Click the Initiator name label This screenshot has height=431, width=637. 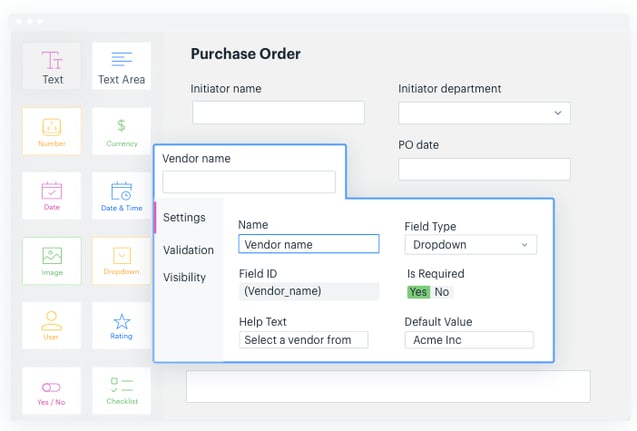226,89
